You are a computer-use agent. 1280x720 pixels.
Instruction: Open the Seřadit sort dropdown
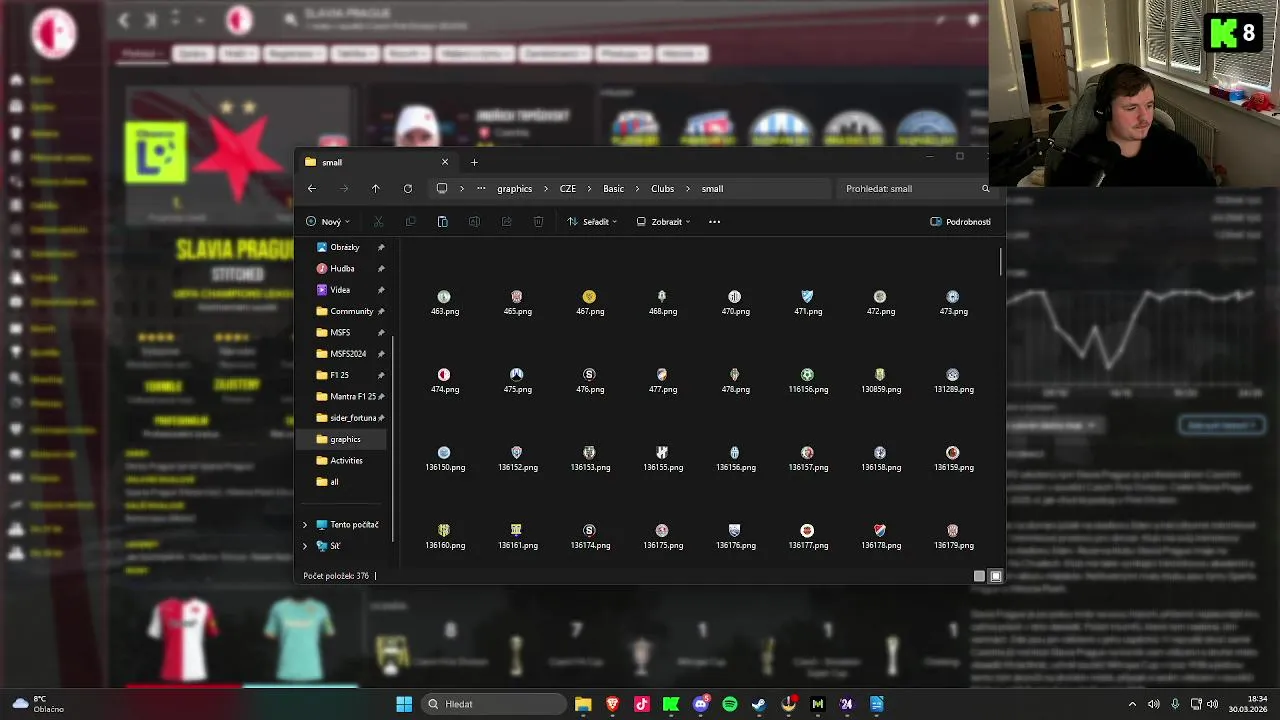pos(592,221)
